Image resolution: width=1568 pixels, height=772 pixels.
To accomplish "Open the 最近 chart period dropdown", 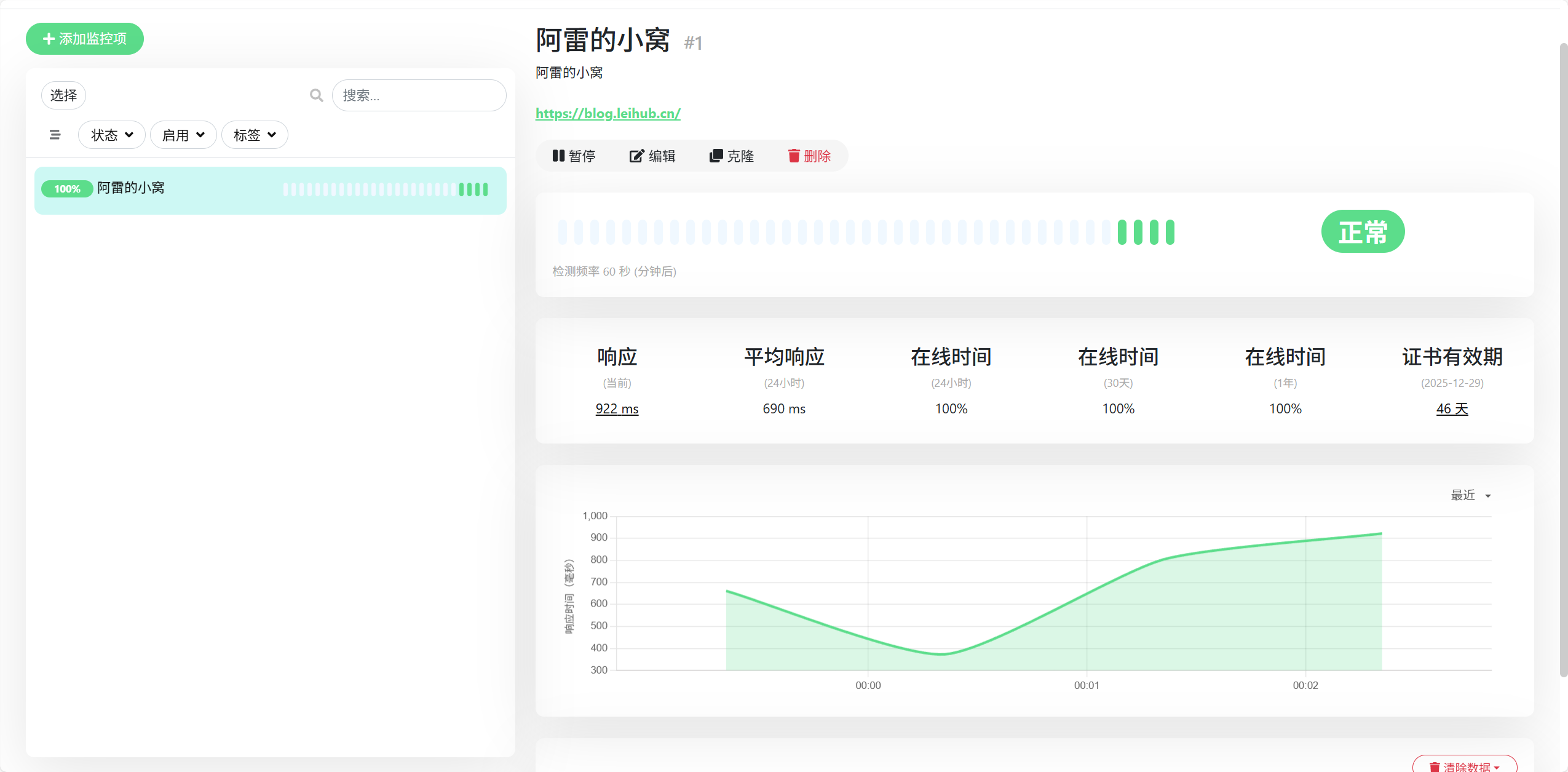I will pos(1470,495).
